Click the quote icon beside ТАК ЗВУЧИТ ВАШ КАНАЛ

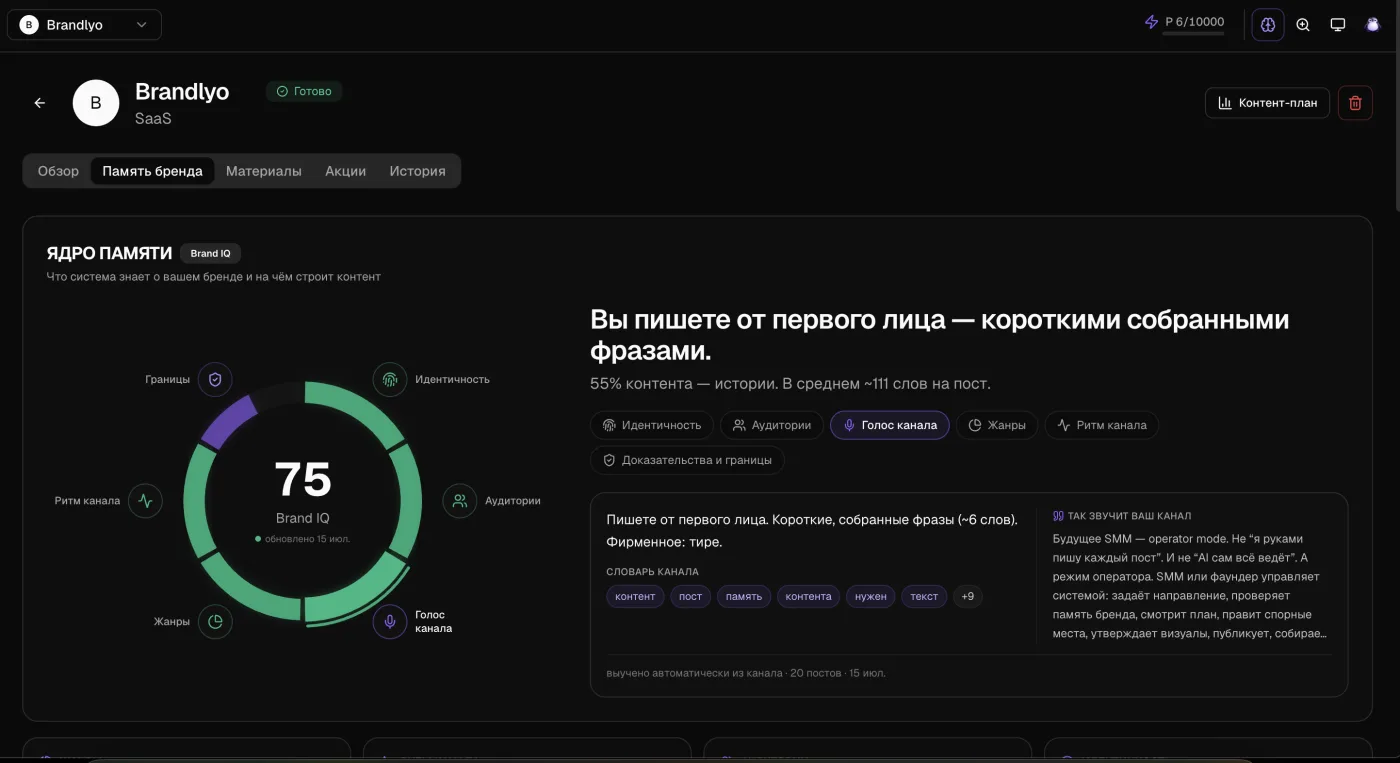pos(1058,516)
